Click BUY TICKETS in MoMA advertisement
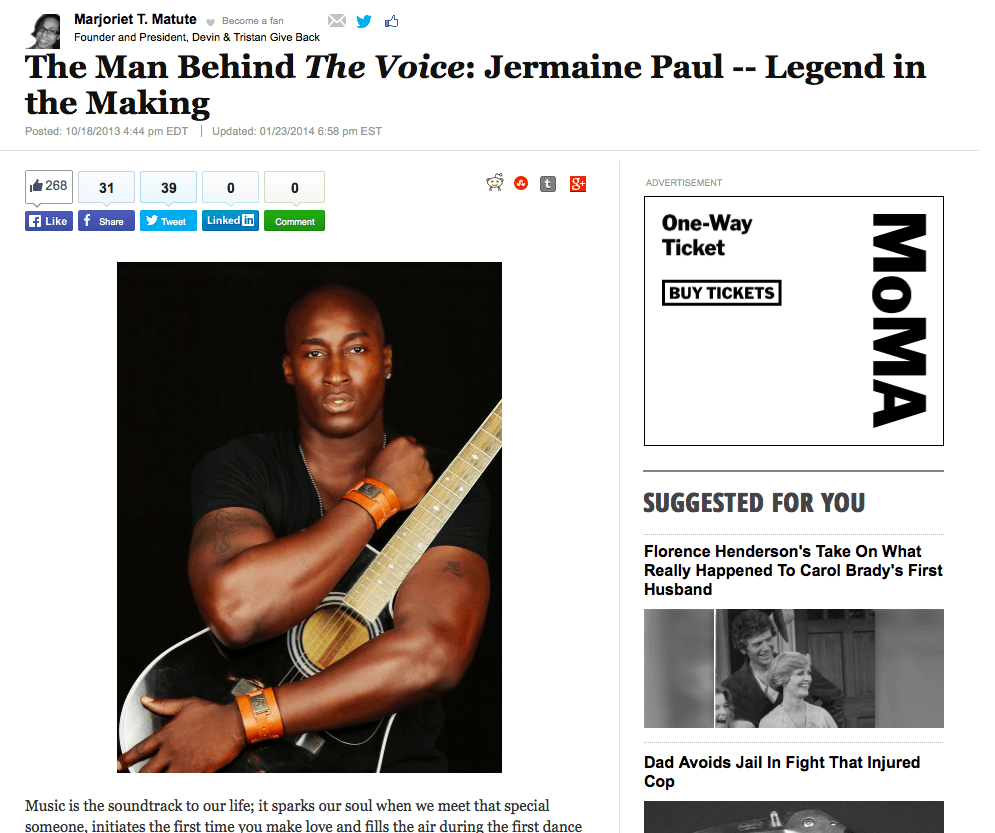Image resolution: width=995 pixels, height=833 pixels. 722,292
